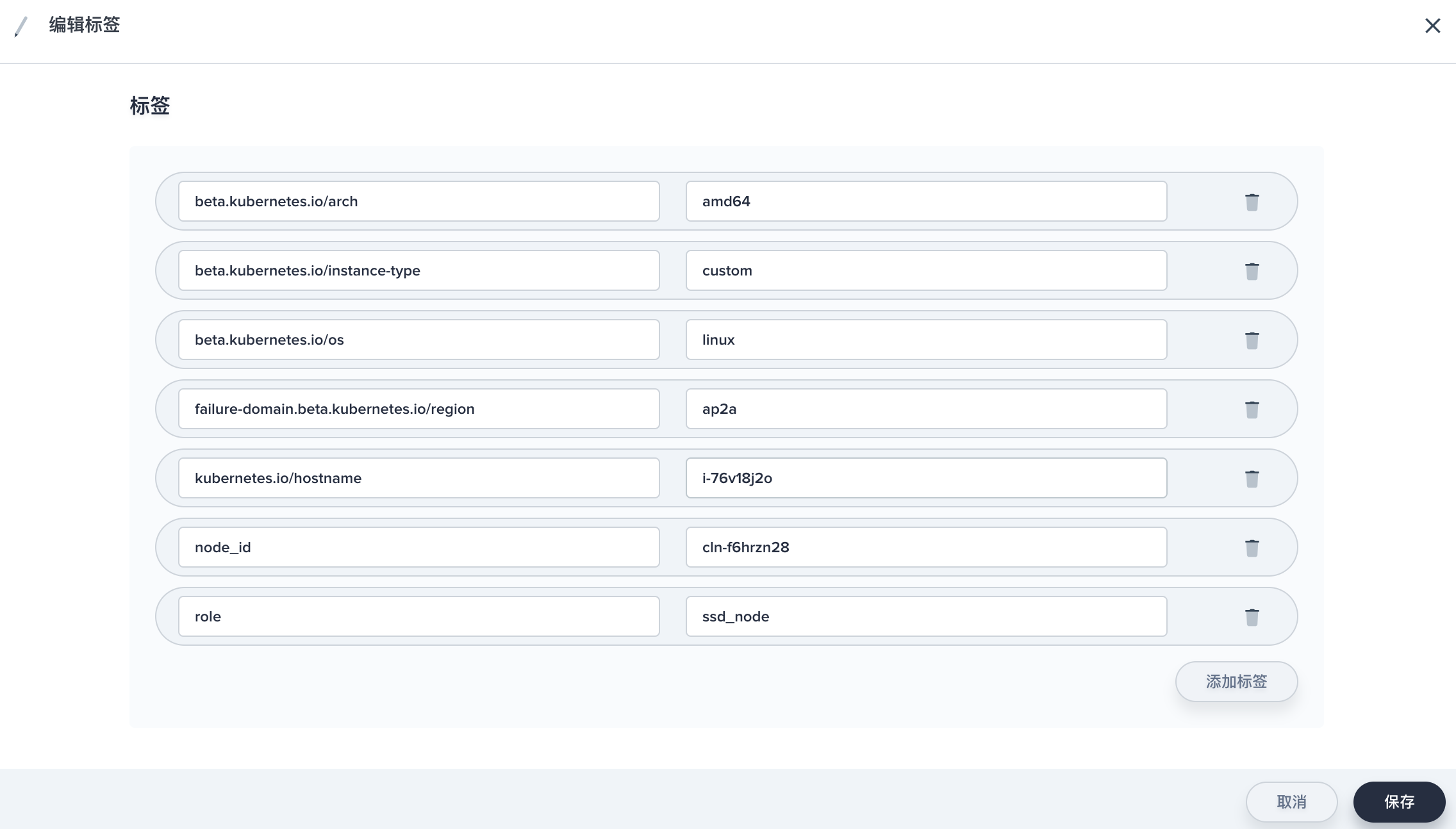This screenshot has height=829, width=1456.
Task: Edit the amd64 value field
Action: 926,201
